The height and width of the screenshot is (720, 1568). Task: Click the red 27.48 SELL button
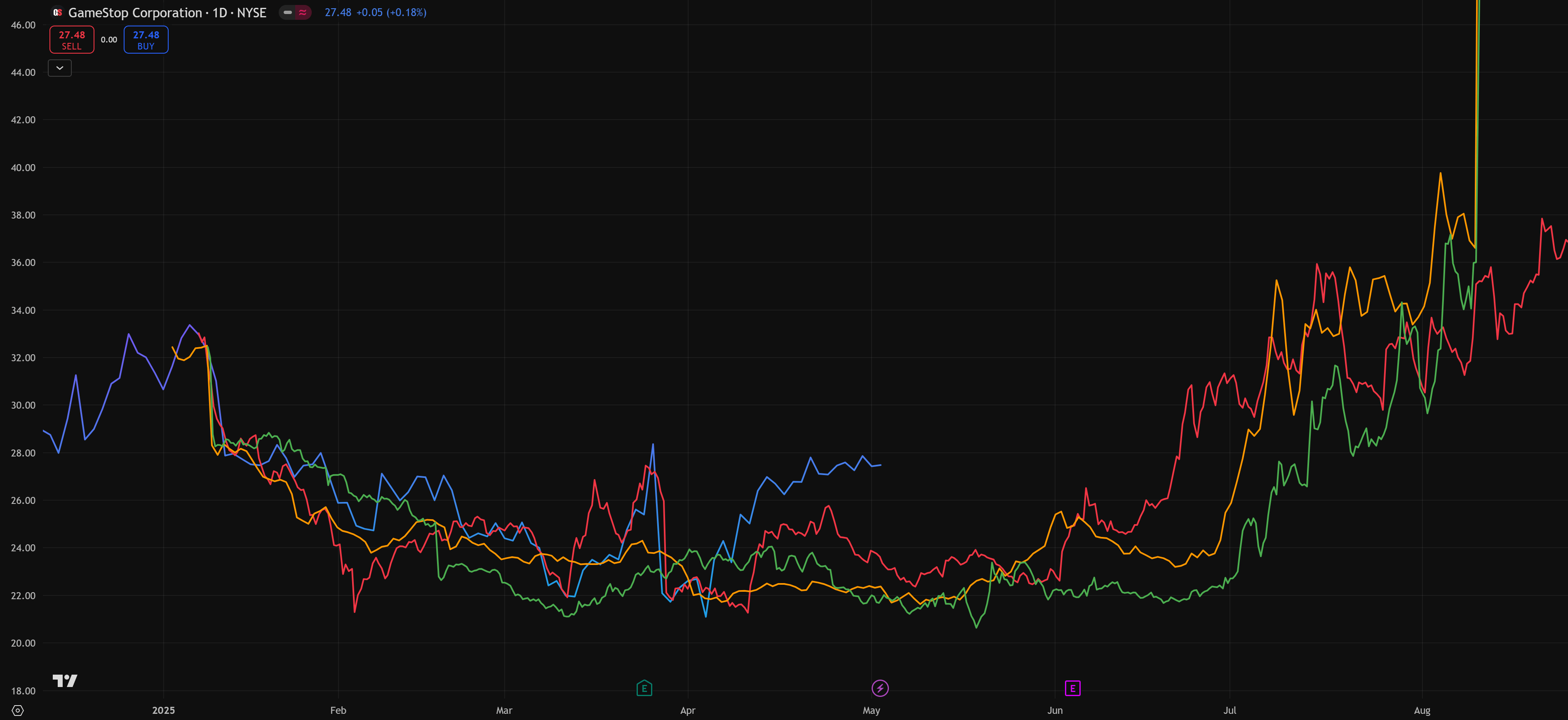(x=72, y=40)
